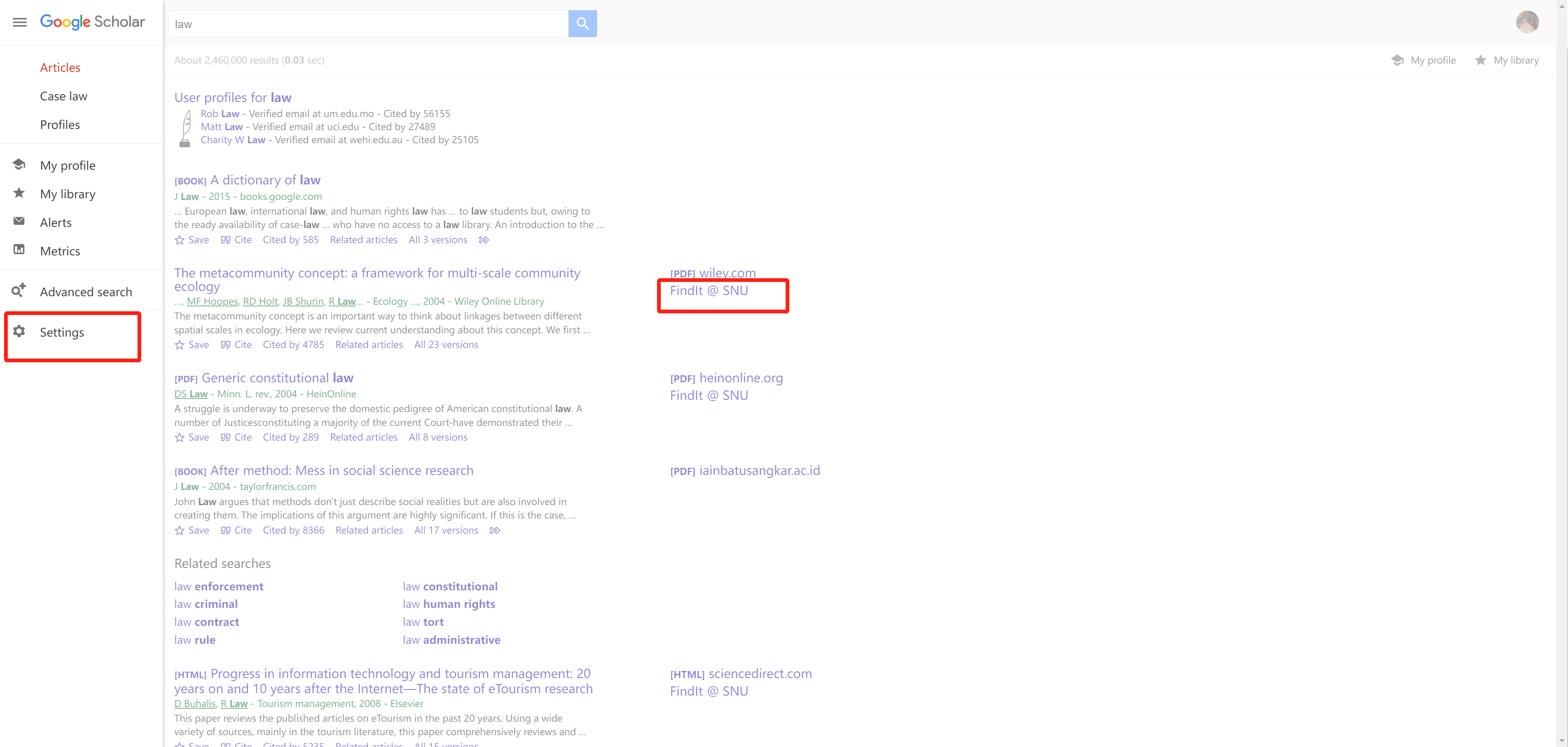Screen dimensions: 1568x747
Task: Open Charity W Law's profile
Action: coord(233,140)
